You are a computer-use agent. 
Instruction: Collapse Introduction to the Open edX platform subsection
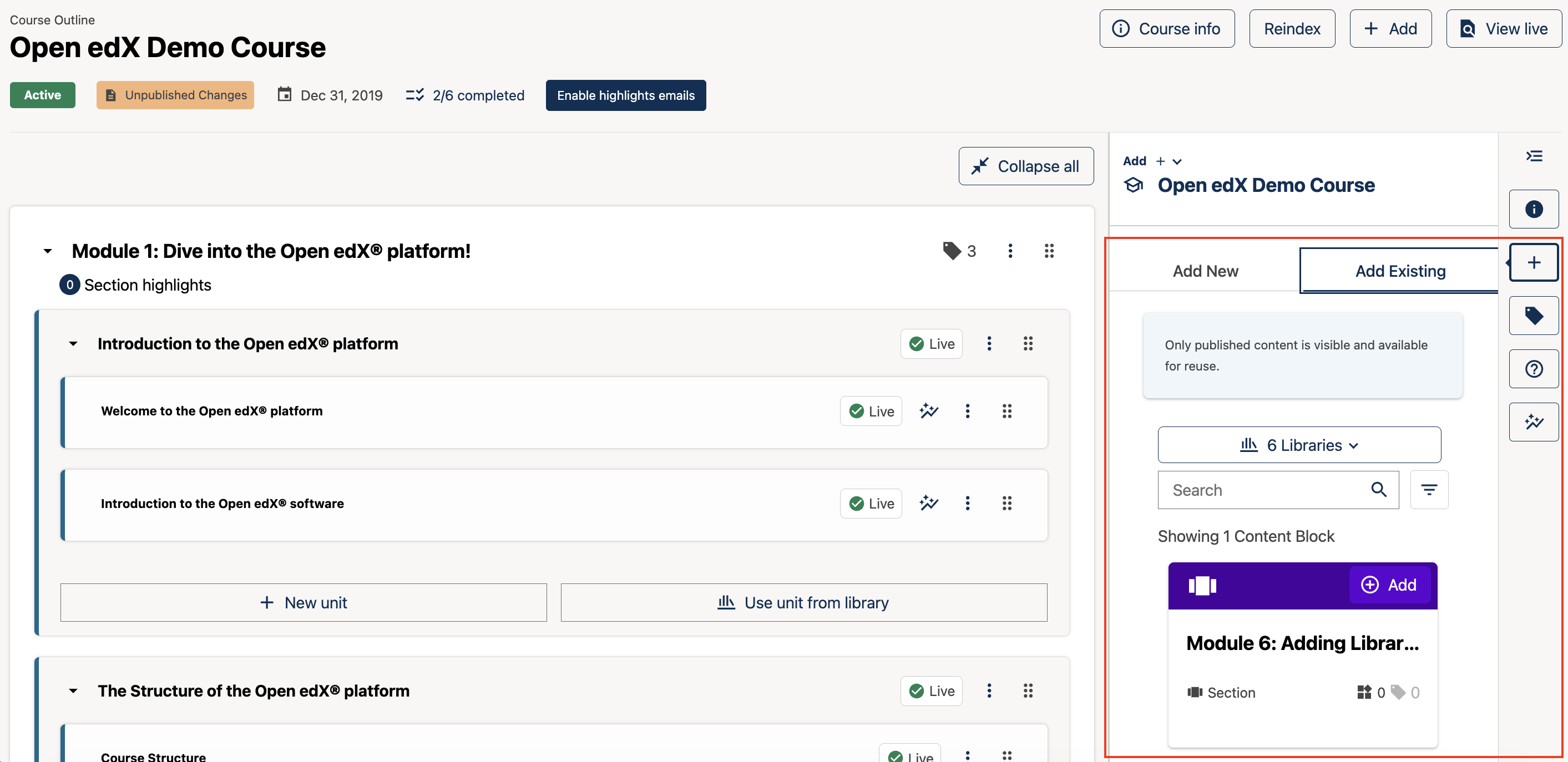(73, 344)
